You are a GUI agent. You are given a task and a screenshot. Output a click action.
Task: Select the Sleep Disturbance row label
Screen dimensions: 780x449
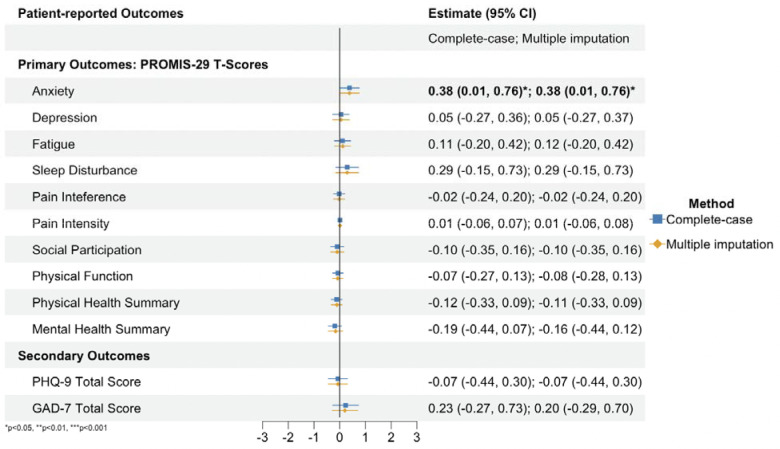point(83,170)
